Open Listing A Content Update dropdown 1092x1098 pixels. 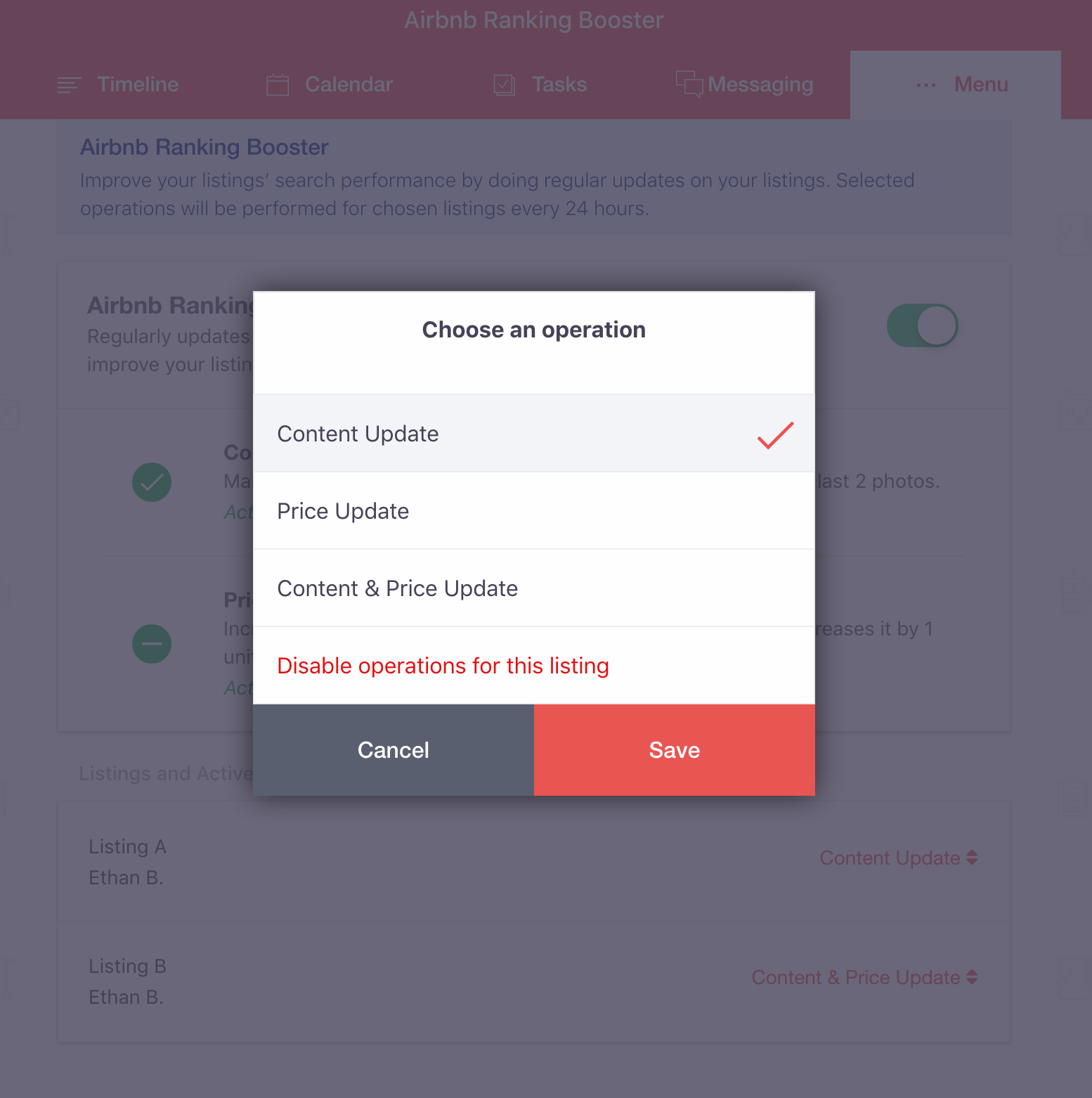click(898, 858)
